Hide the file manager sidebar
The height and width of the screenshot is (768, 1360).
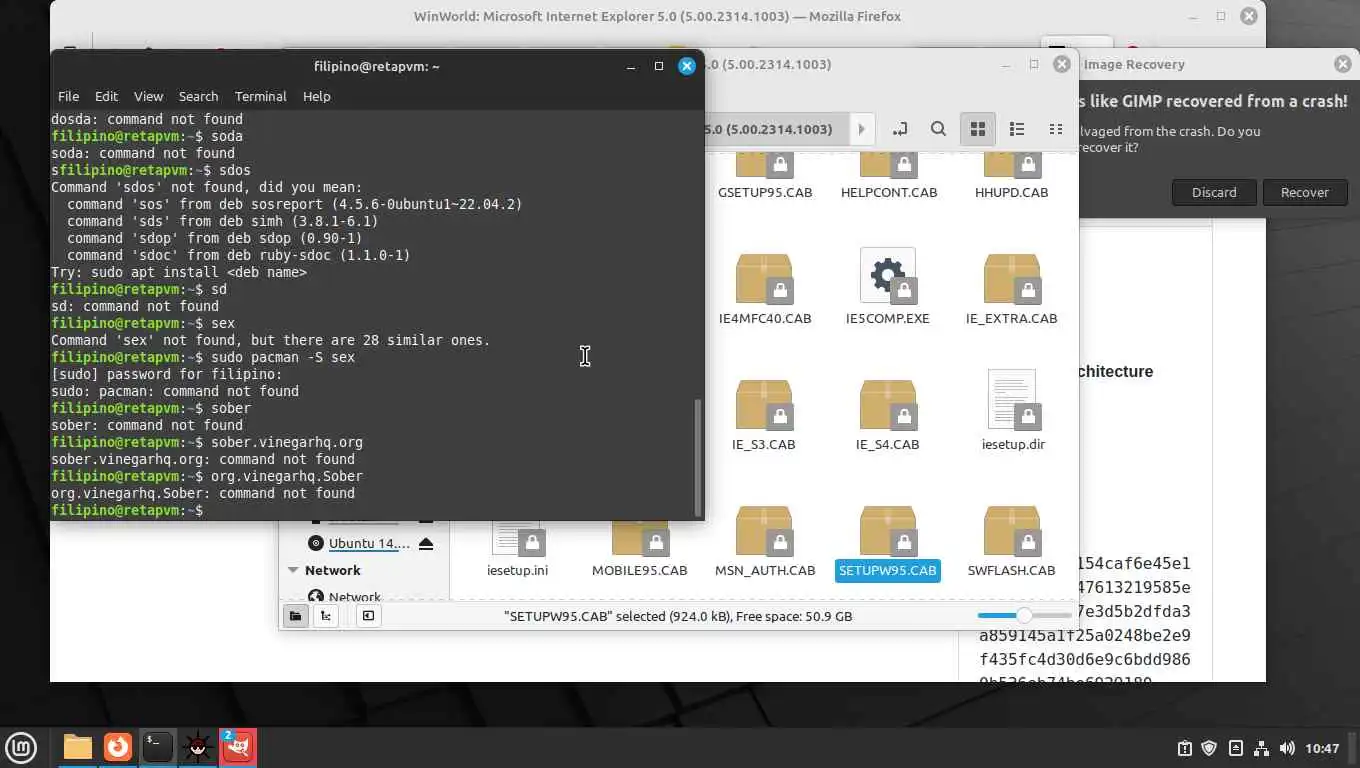click(x=368, y=616)
